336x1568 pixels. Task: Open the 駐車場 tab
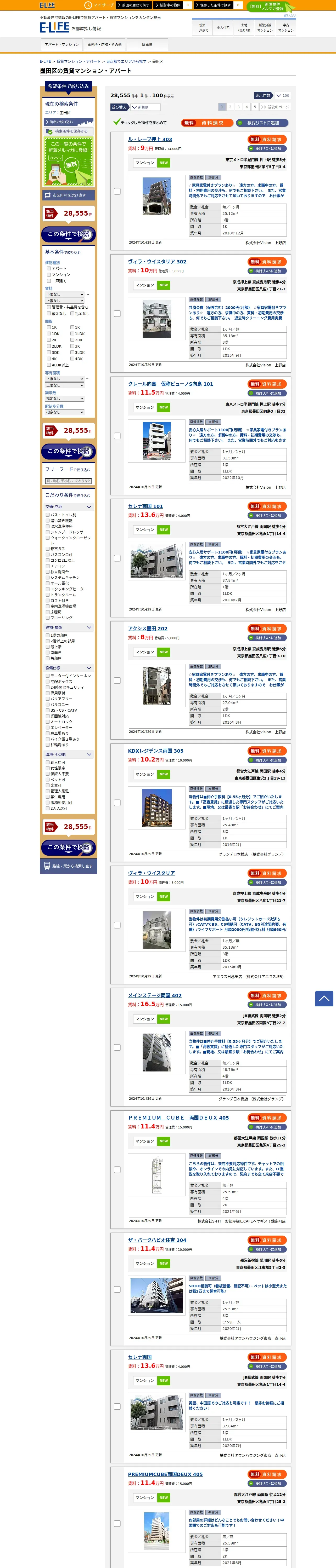pyautogui.click(x=147, y=44)
